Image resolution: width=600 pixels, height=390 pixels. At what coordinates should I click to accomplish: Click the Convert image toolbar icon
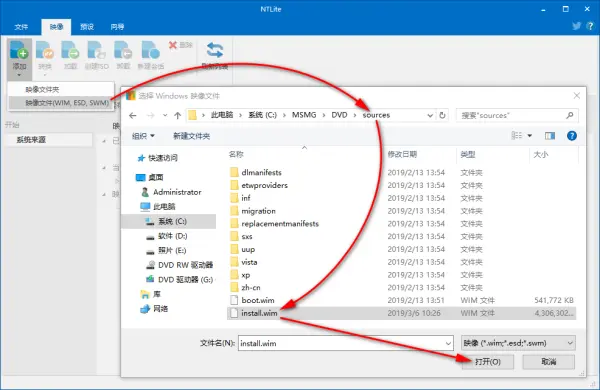tap(44, 51)
